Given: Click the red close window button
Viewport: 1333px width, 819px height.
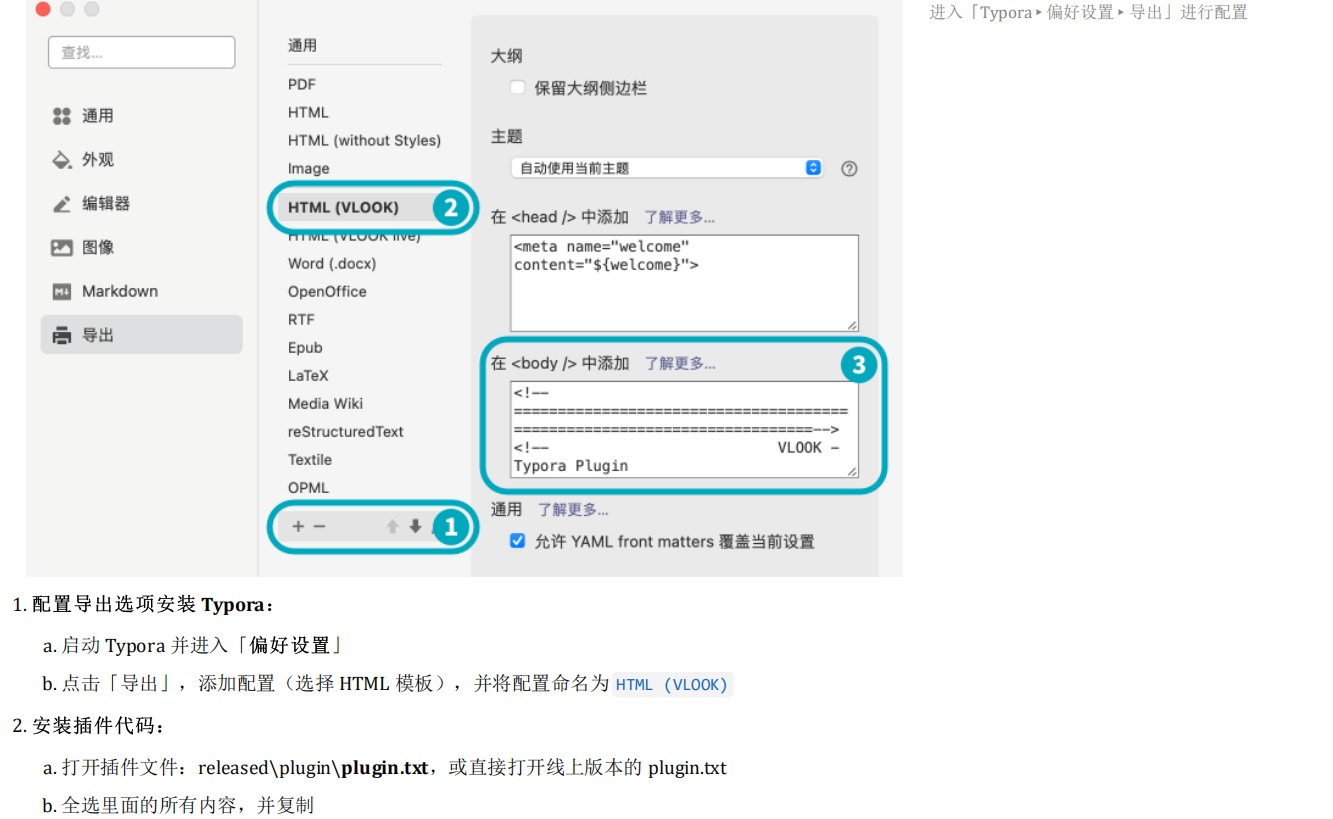Looking at the screenshot, I should [x=43, y=9].
